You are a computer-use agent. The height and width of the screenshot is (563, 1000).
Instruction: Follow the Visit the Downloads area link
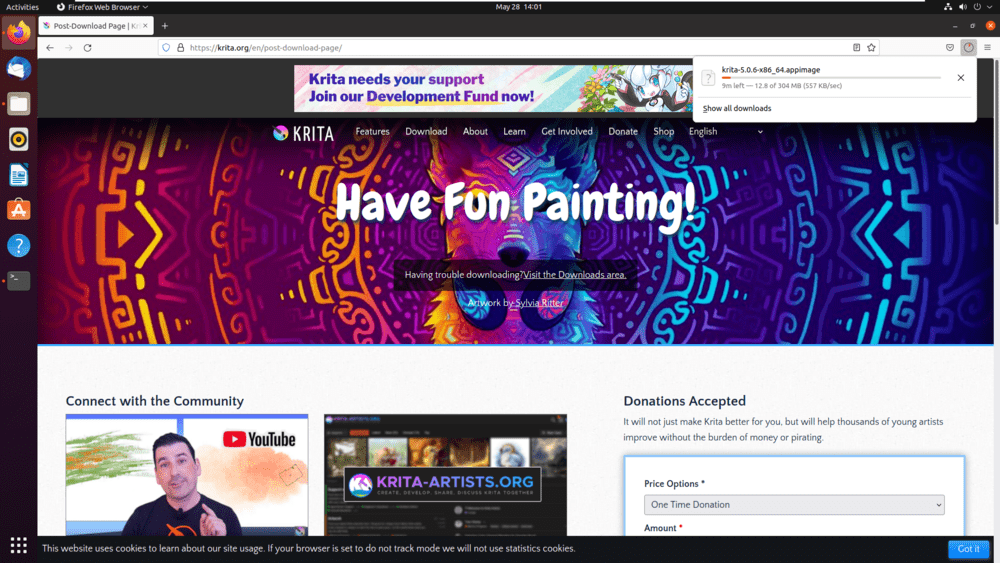[x=575, y=275]
